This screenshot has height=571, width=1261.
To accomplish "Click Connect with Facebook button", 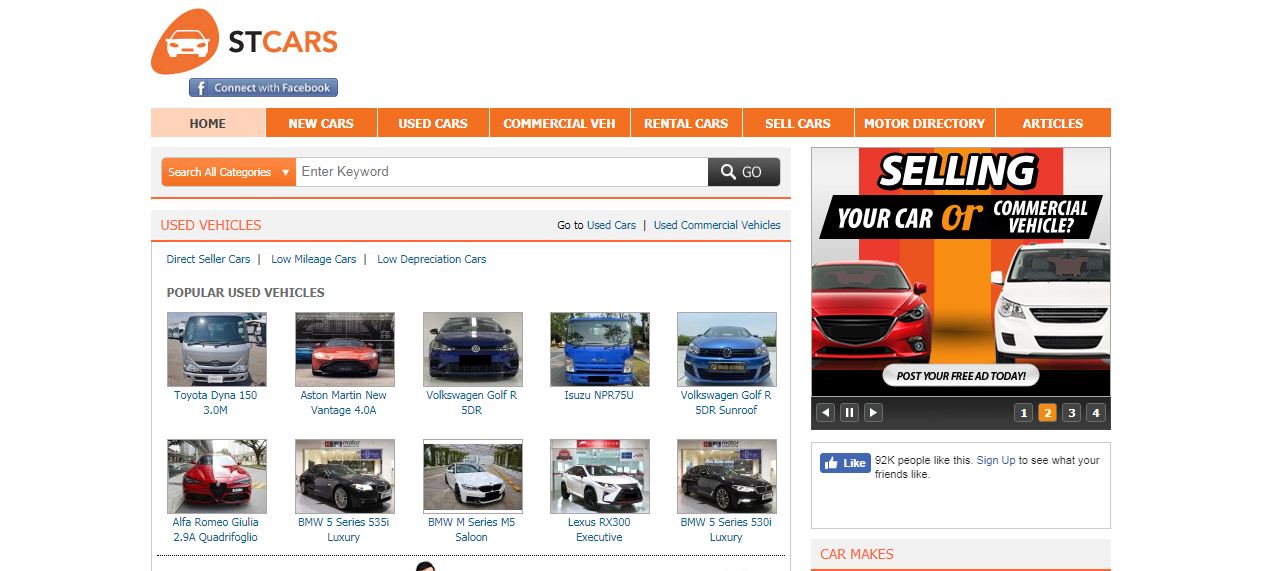I will (x=263, y=88).
